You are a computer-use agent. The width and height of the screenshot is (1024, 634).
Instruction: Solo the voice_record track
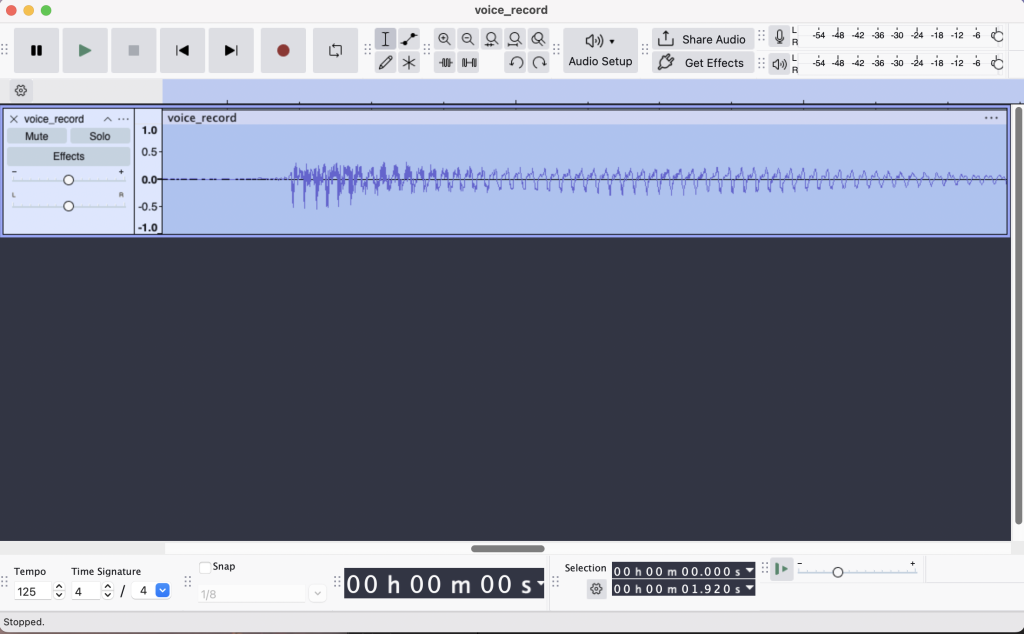click(x=100, y=136)
